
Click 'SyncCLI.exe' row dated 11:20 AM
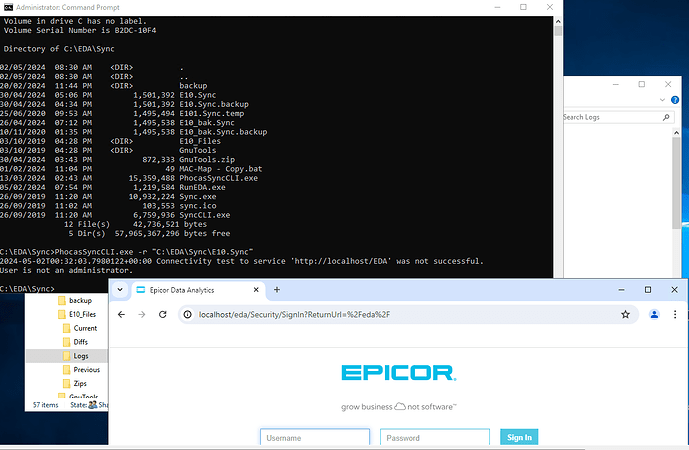click(x=115, y=215)
